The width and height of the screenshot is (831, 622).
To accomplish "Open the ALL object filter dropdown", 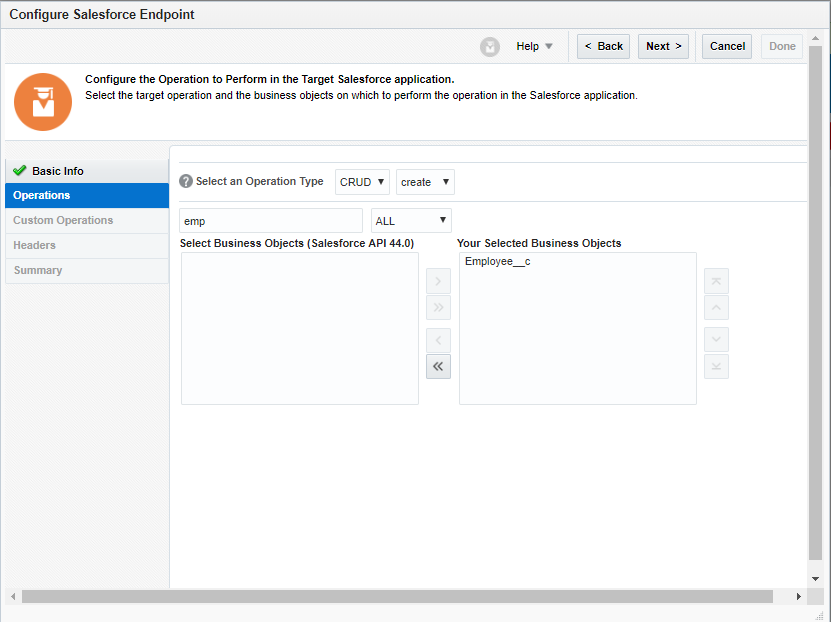I will [411, 221].
